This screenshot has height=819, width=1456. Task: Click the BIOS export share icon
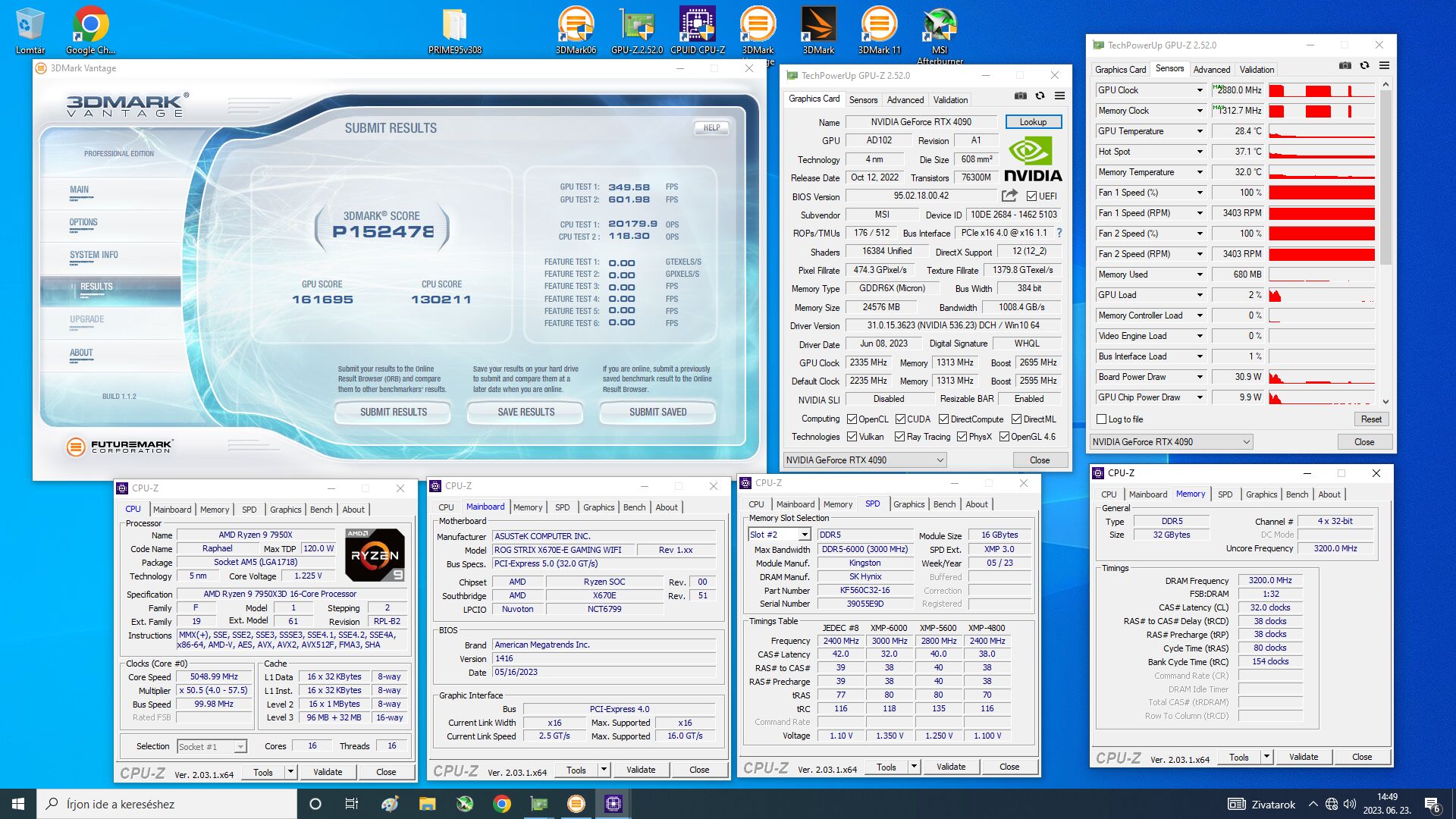(x=1009, y=196)
